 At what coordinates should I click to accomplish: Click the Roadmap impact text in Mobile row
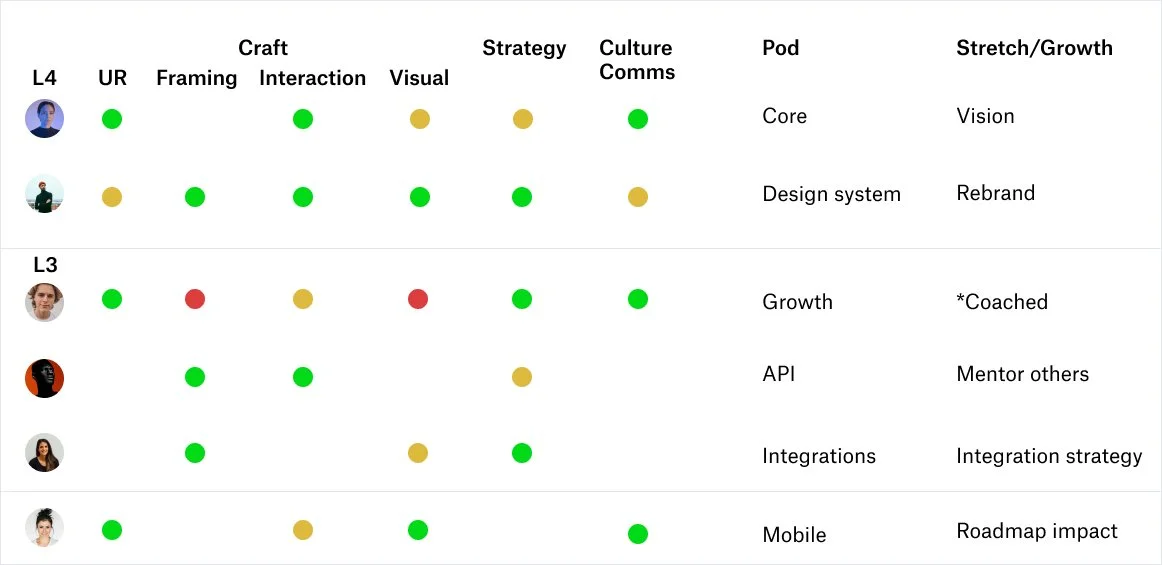(1037, 532)
